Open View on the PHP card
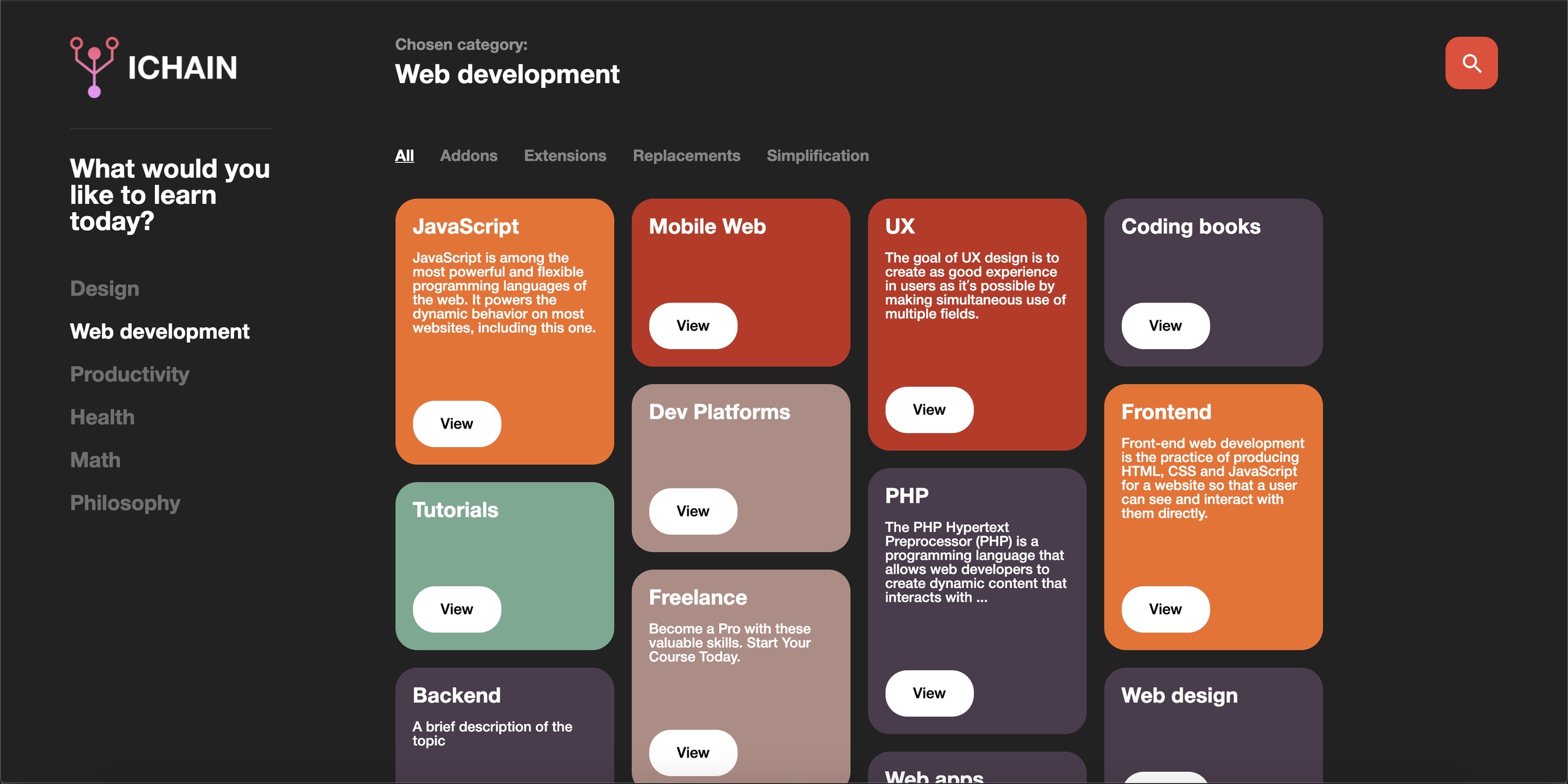The image size is (1568, 784). pos(929,693)
